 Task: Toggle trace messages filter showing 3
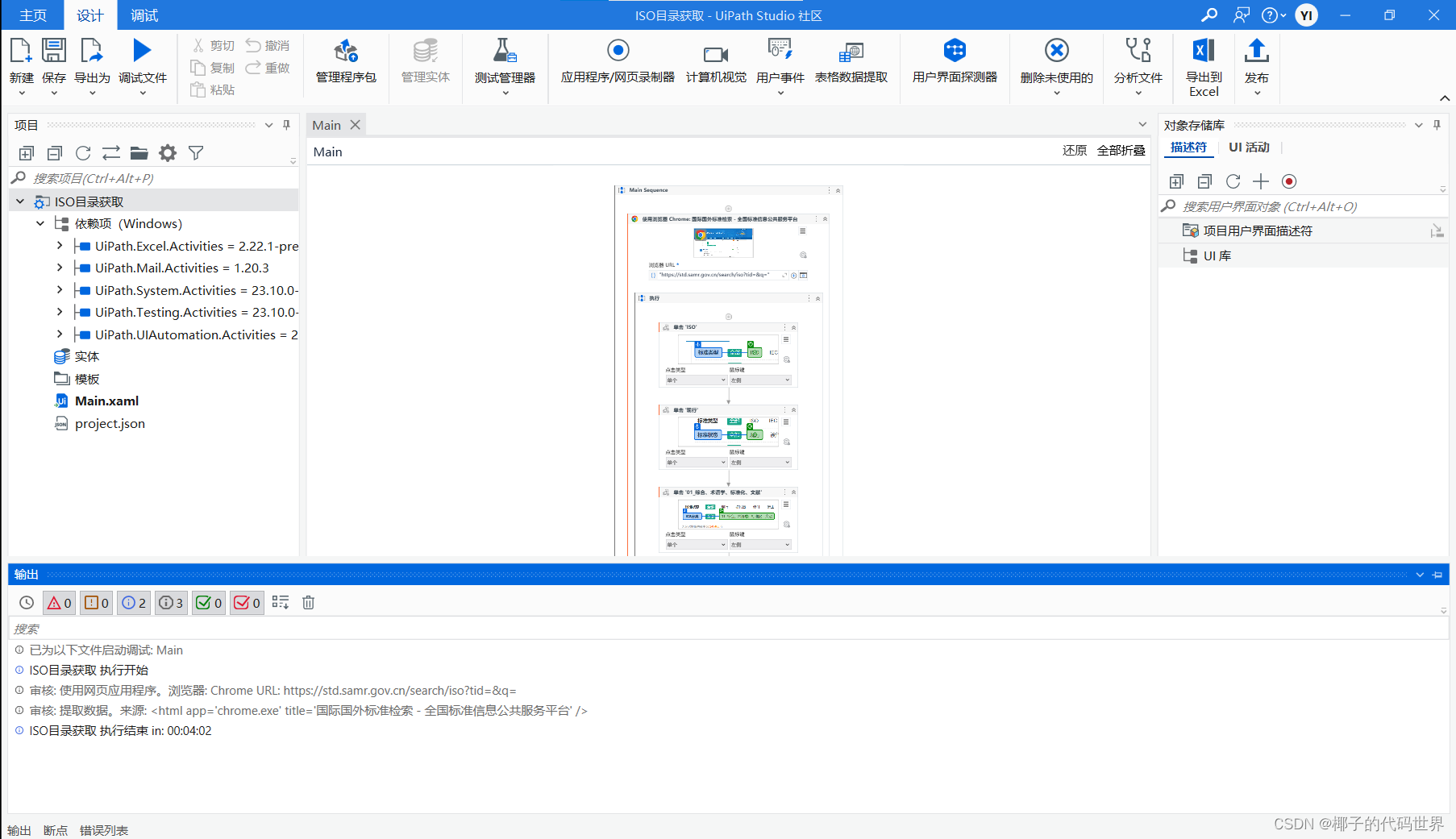click(x=171, y=602)
